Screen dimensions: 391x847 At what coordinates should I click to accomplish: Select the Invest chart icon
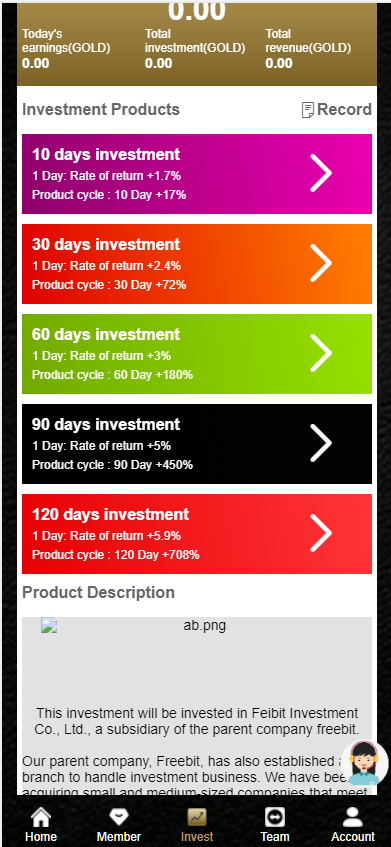(x=197, y=817)
